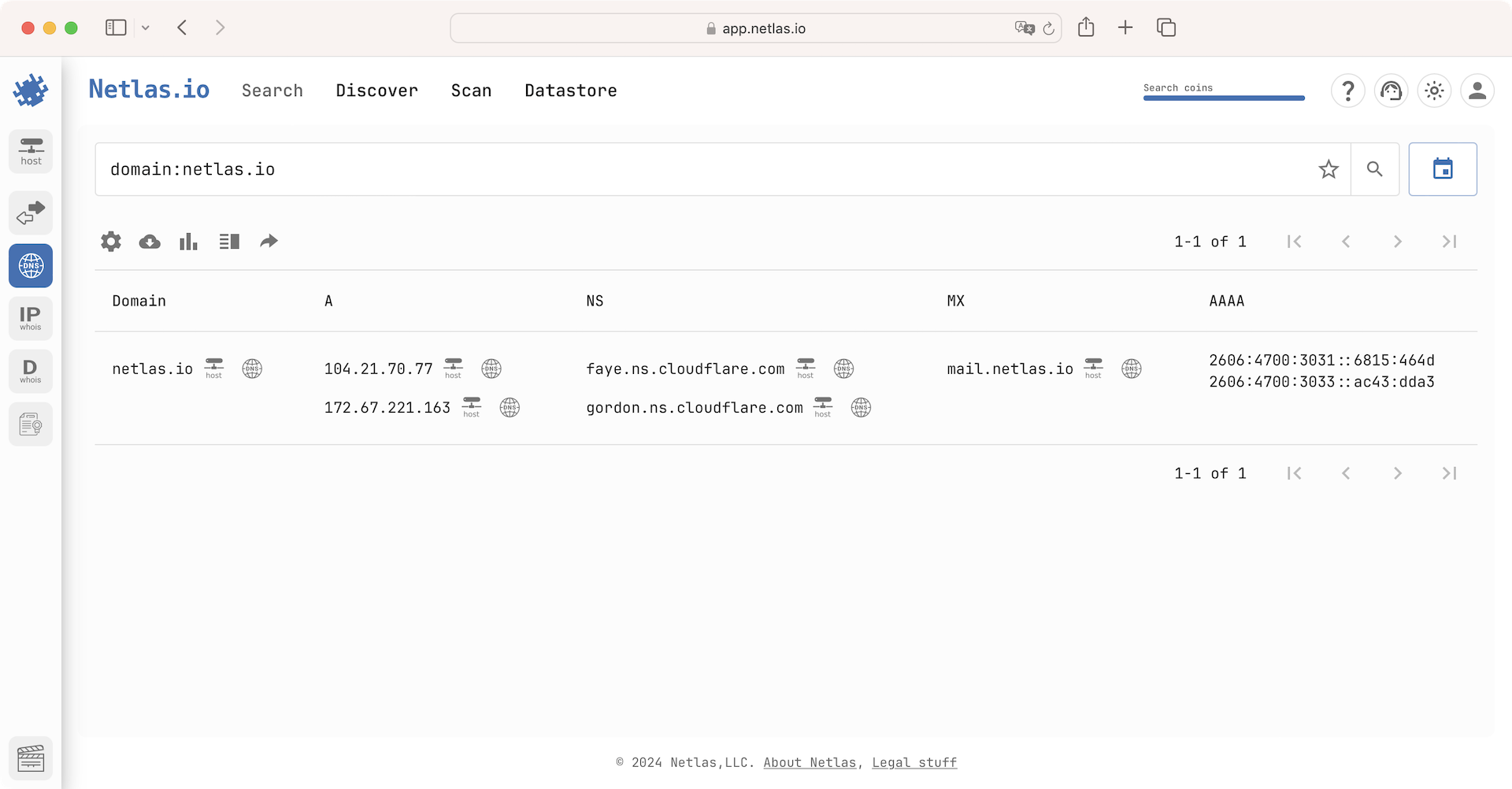Open search result display settings gear

110,241
